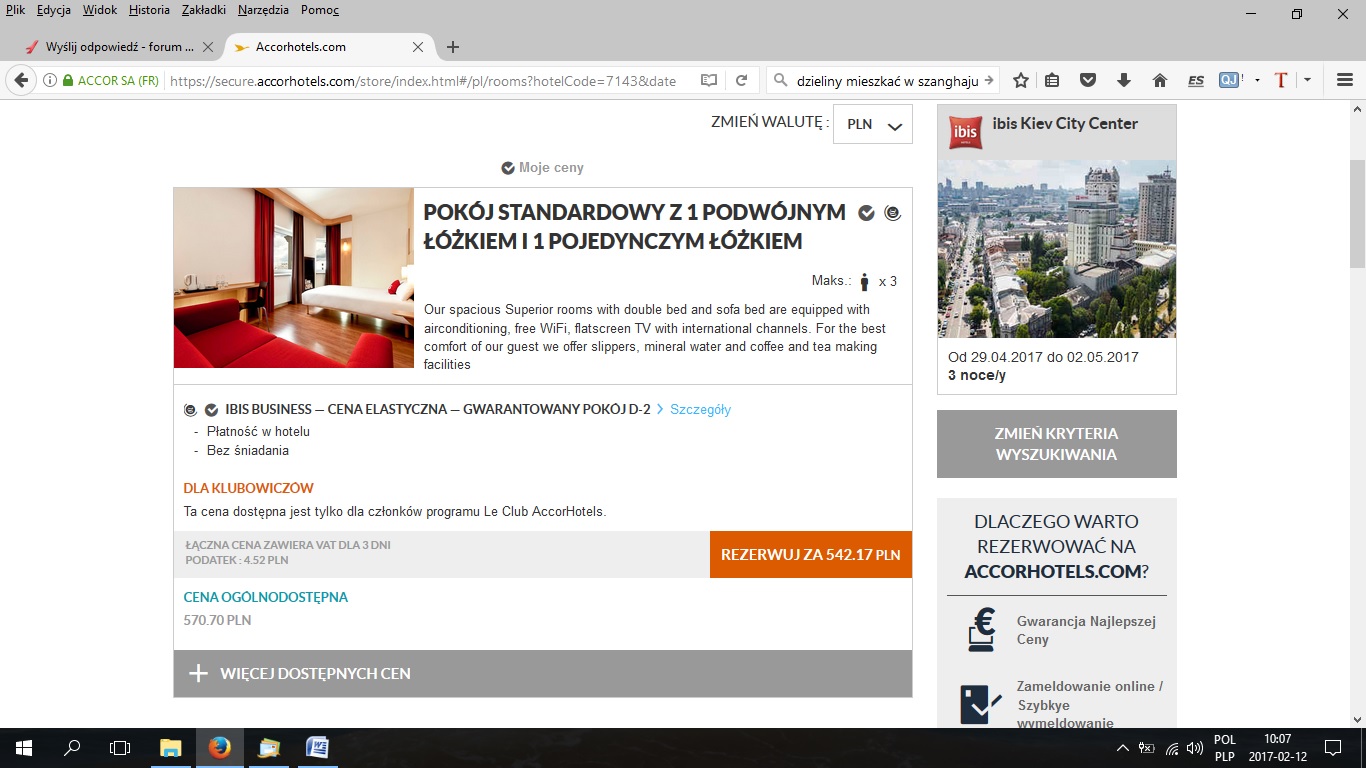Viewport: 1366px width, 768px height.
Task: Go back using the browser back arrow
Action: (21, 81)
